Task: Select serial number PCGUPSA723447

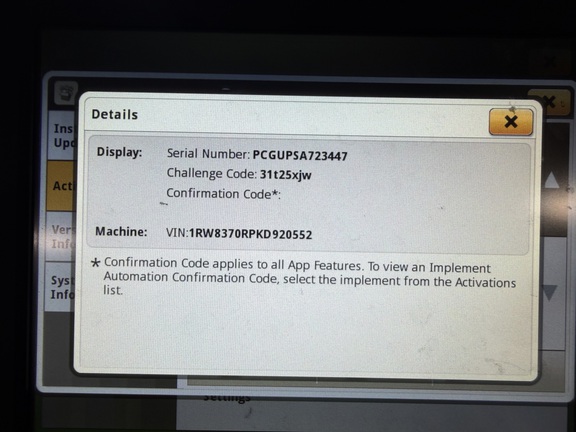Action: [300, 155]
